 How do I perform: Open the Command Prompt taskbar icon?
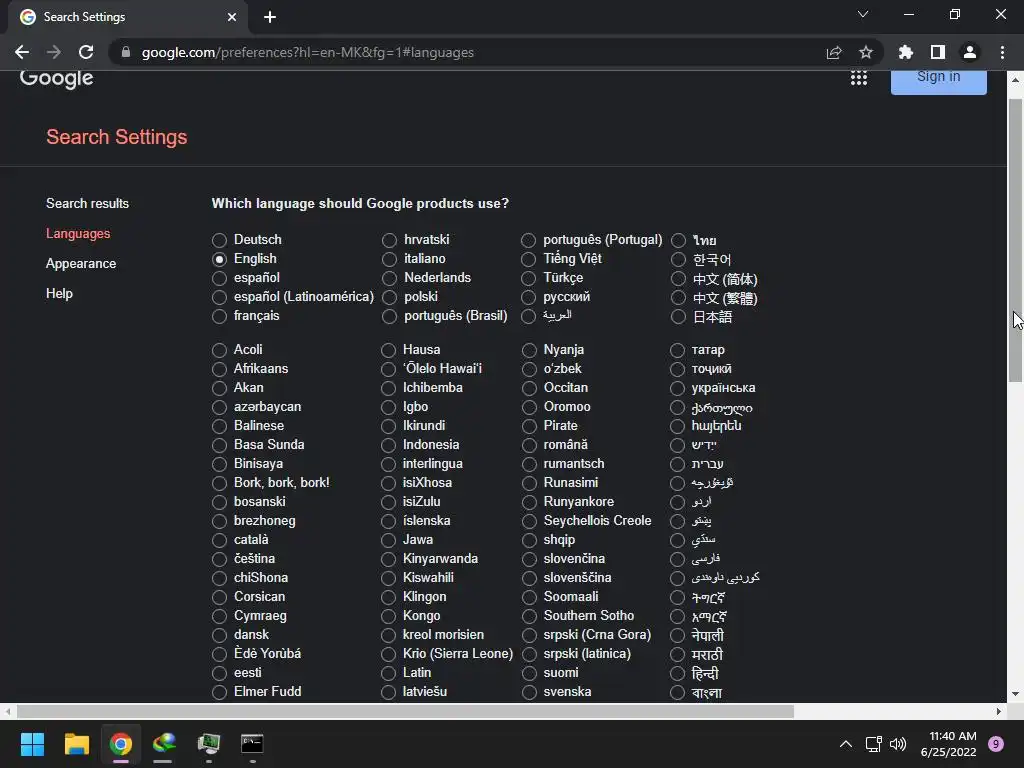252,744
